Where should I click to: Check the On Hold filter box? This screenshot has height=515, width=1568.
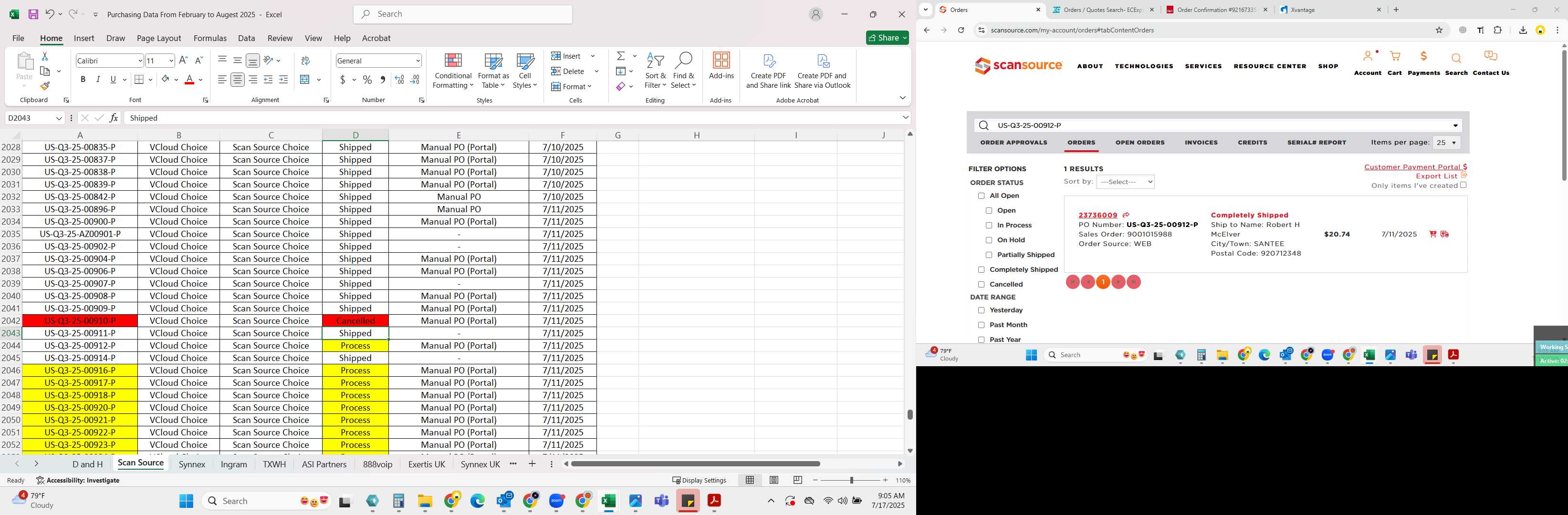click(x=989, y=240)
